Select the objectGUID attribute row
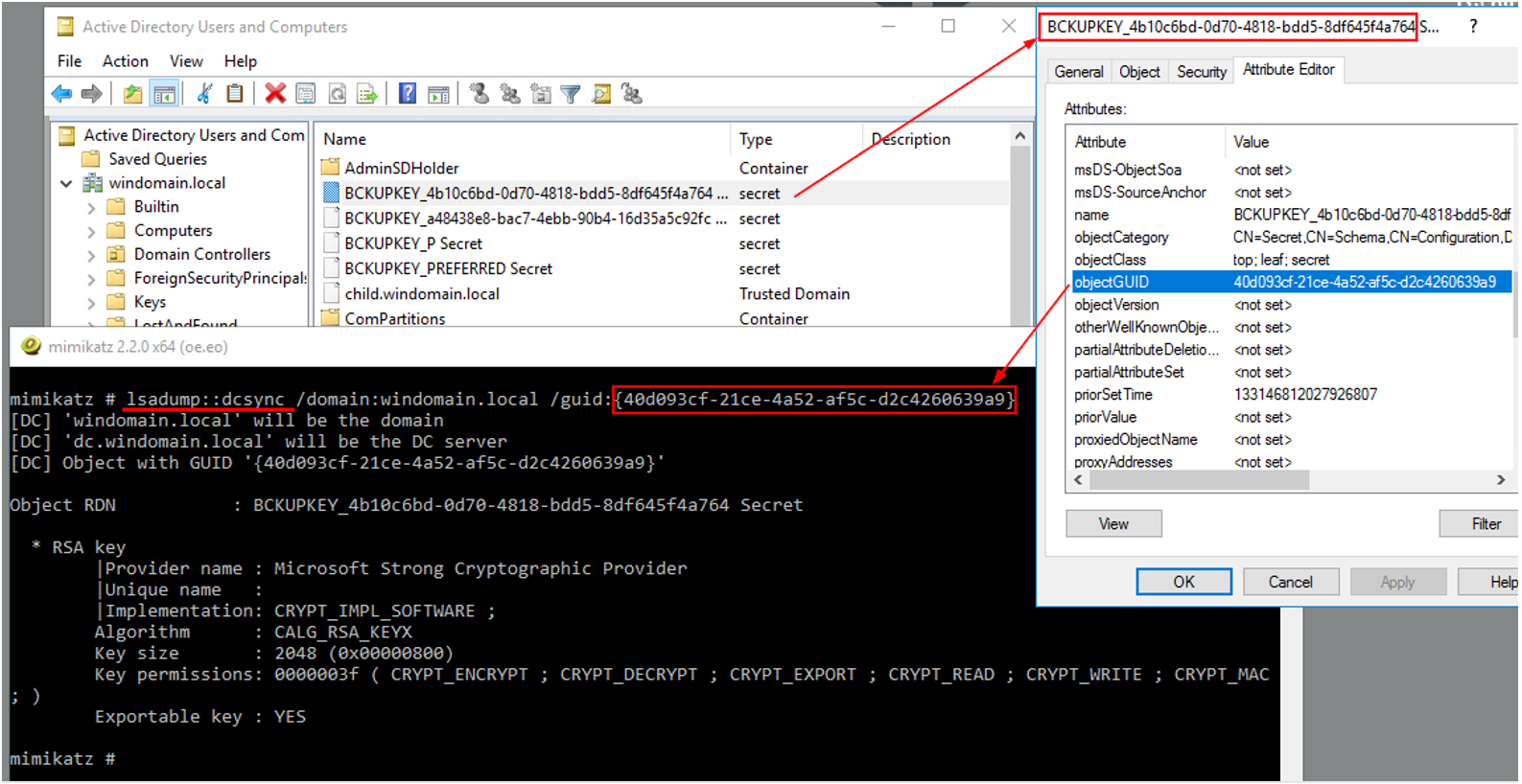 pyautogui.click(x=1291, y=282)
